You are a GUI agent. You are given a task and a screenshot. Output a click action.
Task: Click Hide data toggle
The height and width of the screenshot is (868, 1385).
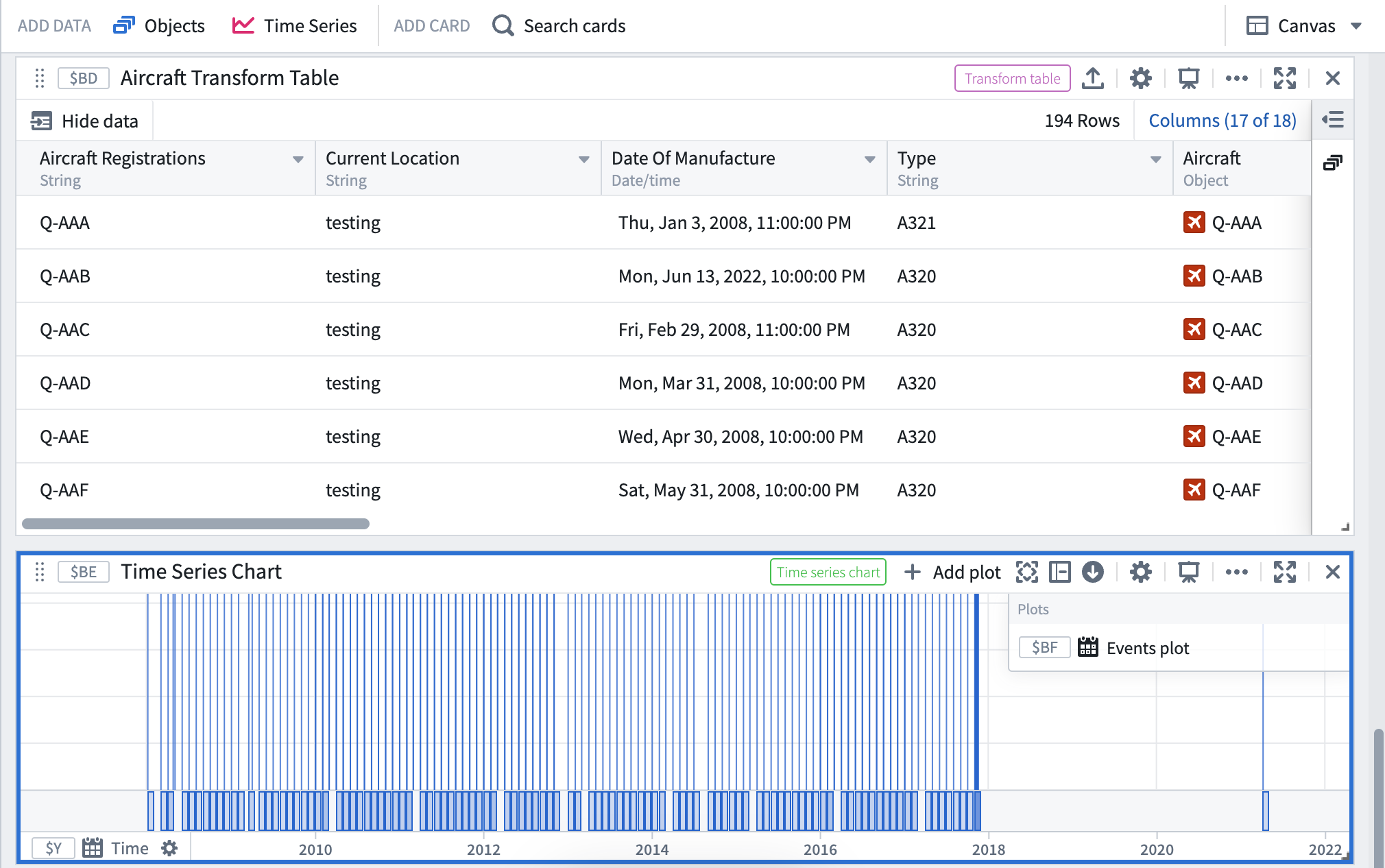pyautogui.click(x=84, y=121)
